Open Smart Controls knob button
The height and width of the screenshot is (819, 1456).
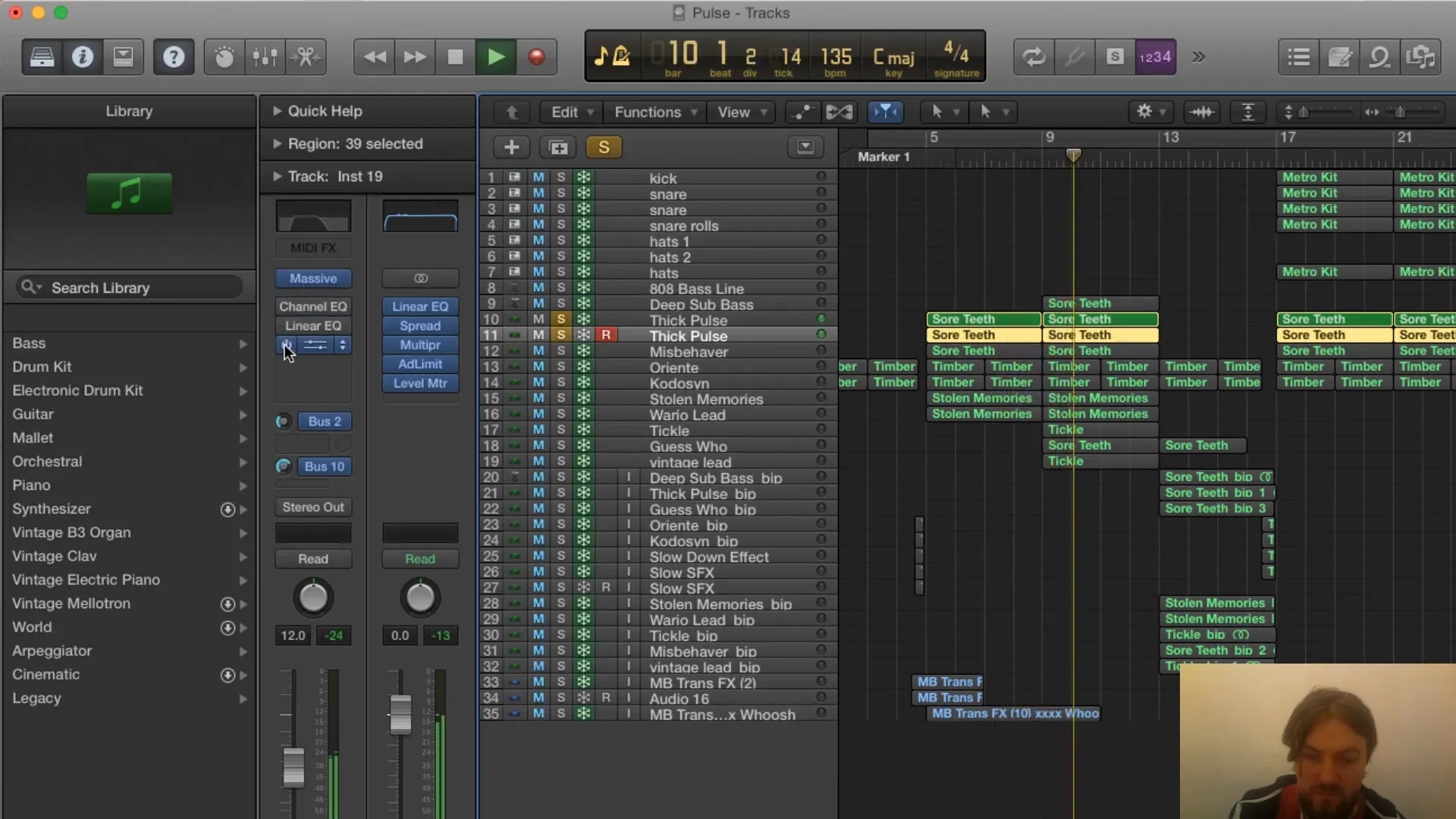(x=224, y=57)
